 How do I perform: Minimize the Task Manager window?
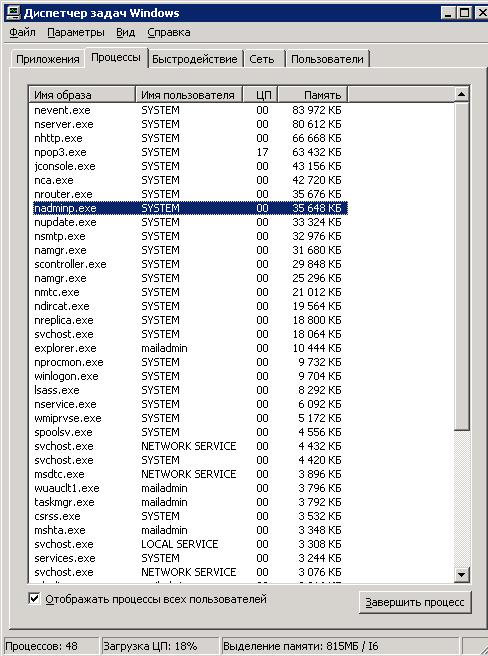448,13
